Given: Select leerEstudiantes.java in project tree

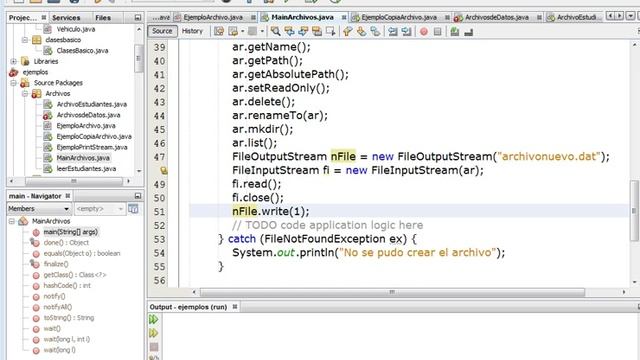Looking at the screenshot, I should (86, 169).
